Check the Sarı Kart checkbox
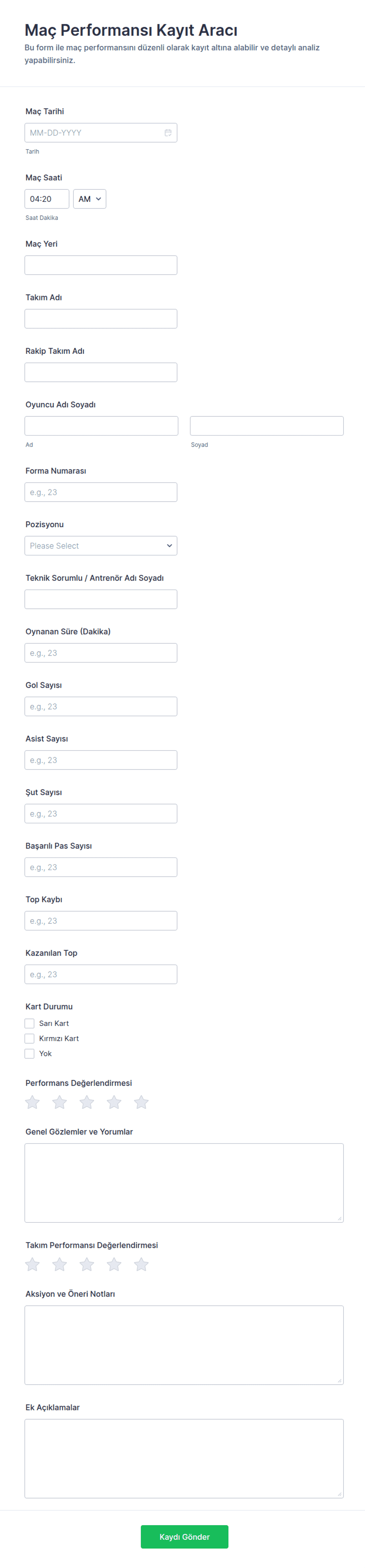This screenshot has width=365, height=1568. point(29,1023)
